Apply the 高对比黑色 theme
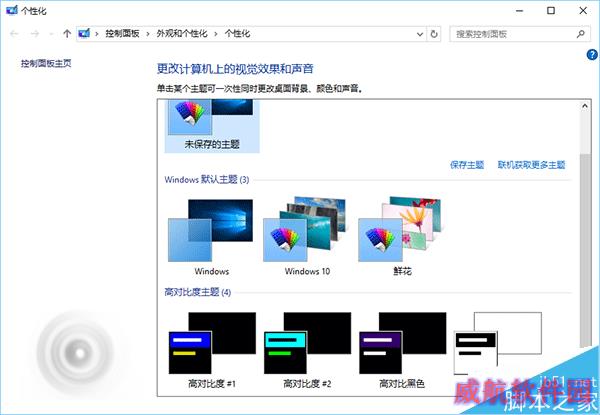This screenshot has width=600, height=415. 402,350
